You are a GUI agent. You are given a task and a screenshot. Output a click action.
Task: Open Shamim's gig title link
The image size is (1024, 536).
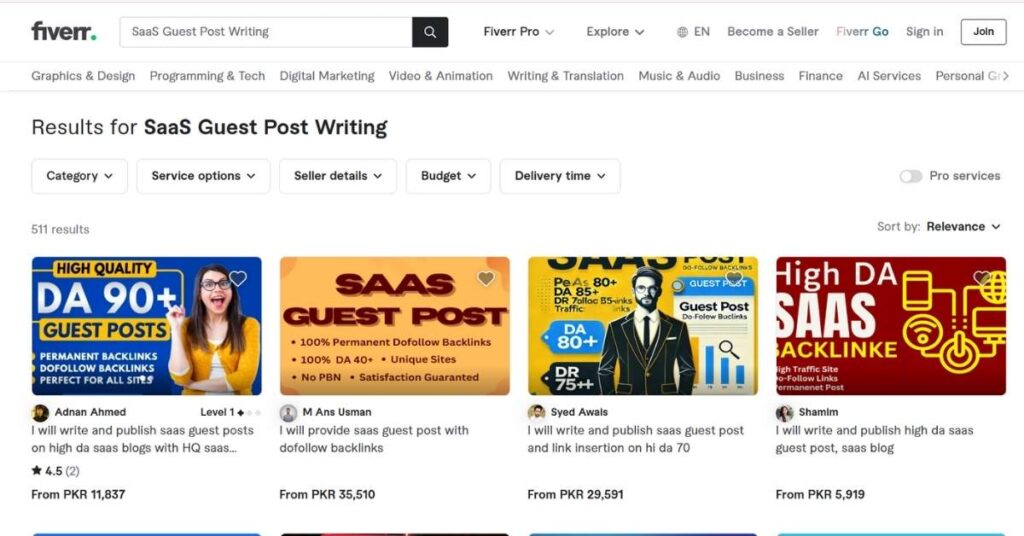pyautogui.click(x=874, y=439)
